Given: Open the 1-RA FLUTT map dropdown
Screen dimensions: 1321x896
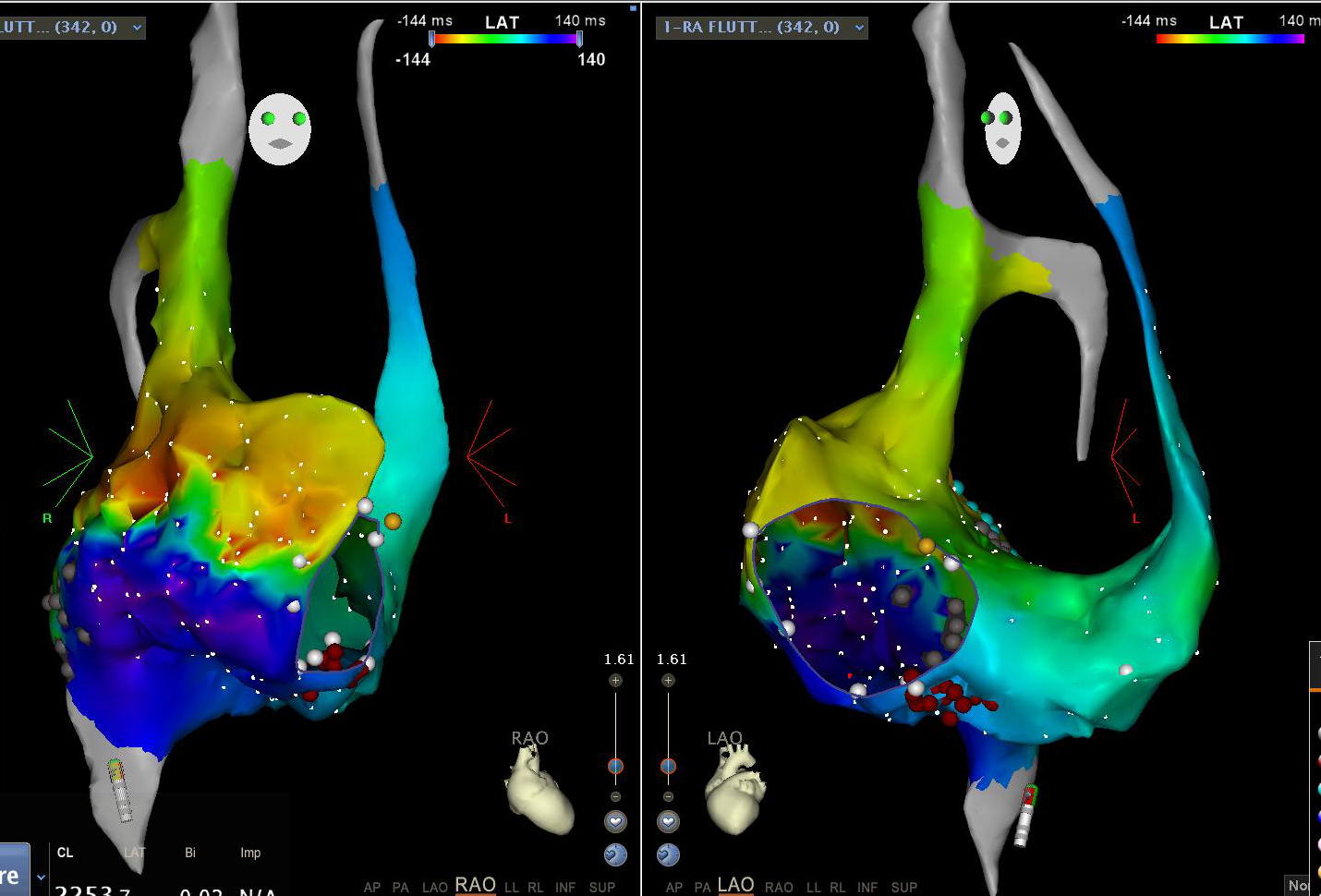Looking at the screenshot, I should pyautogui.click(x=859, y=28).
